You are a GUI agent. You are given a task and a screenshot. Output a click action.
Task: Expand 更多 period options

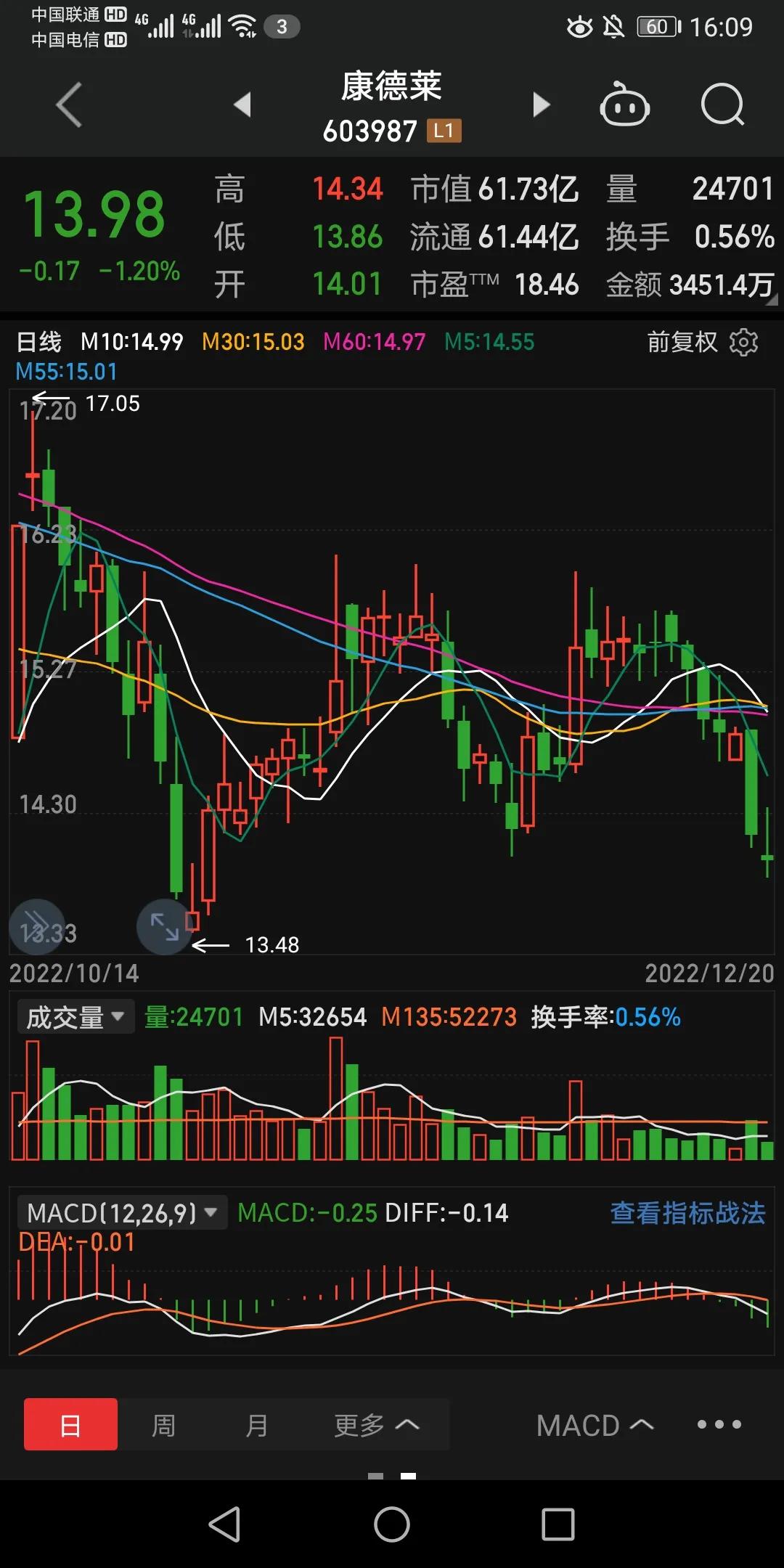pos(377,1425)
